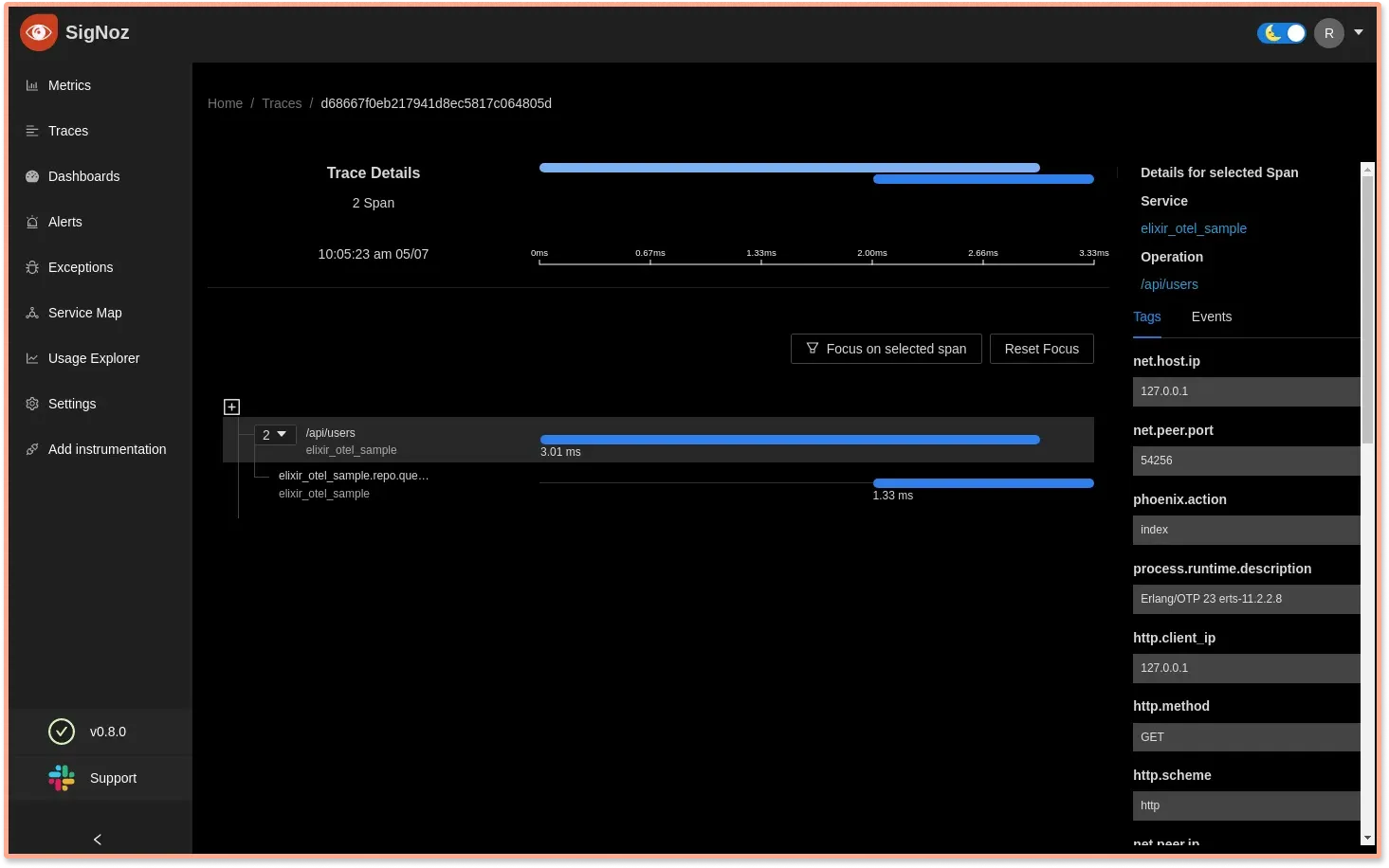Open the /api/users operation link

[x=1169, y=284]
